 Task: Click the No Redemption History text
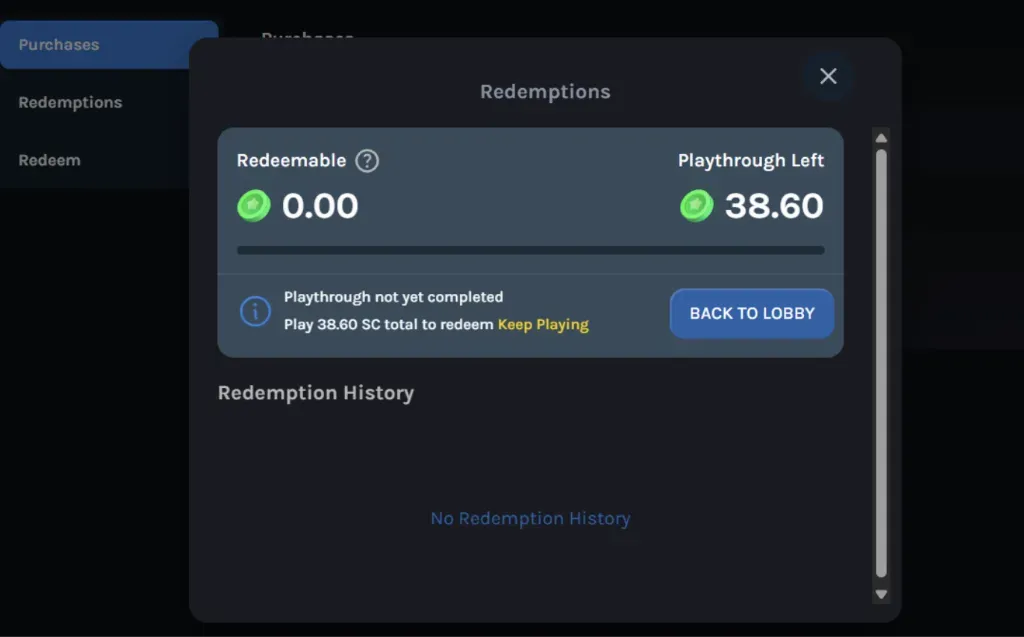(x=530, y=518)
